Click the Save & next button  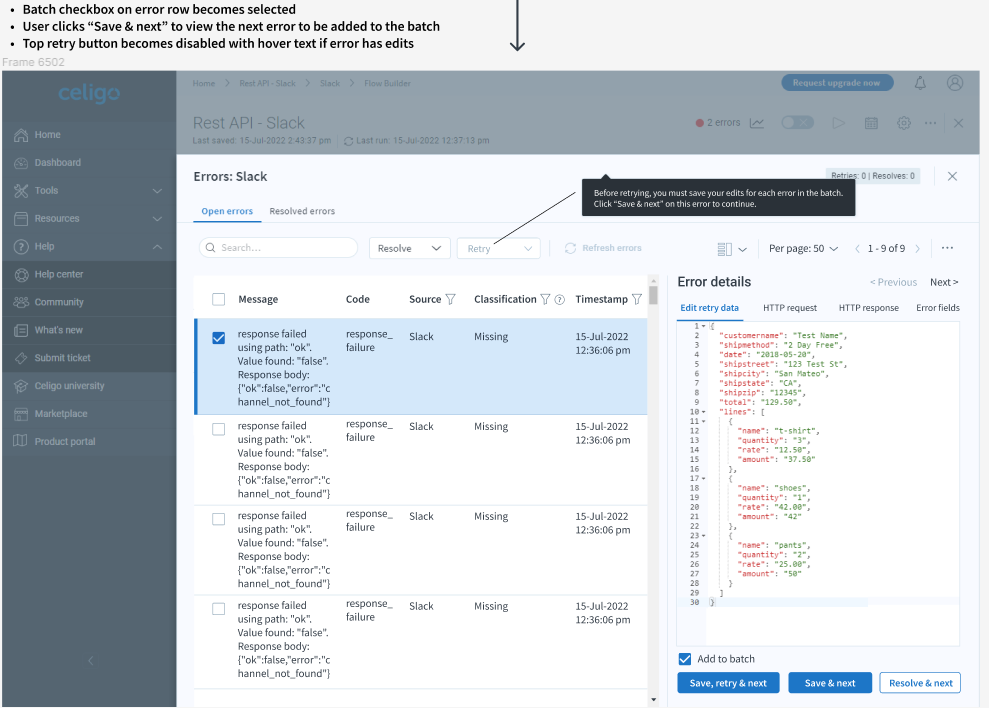830,683
